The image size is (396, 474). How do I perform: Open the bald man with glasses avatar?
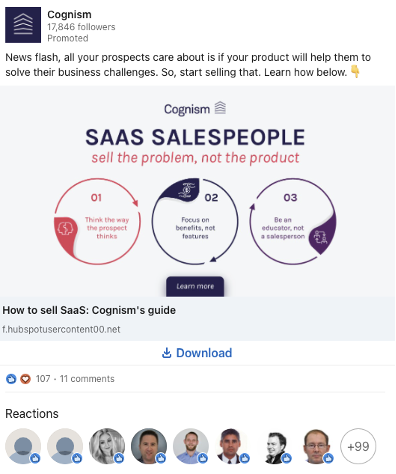pos(316,446)
